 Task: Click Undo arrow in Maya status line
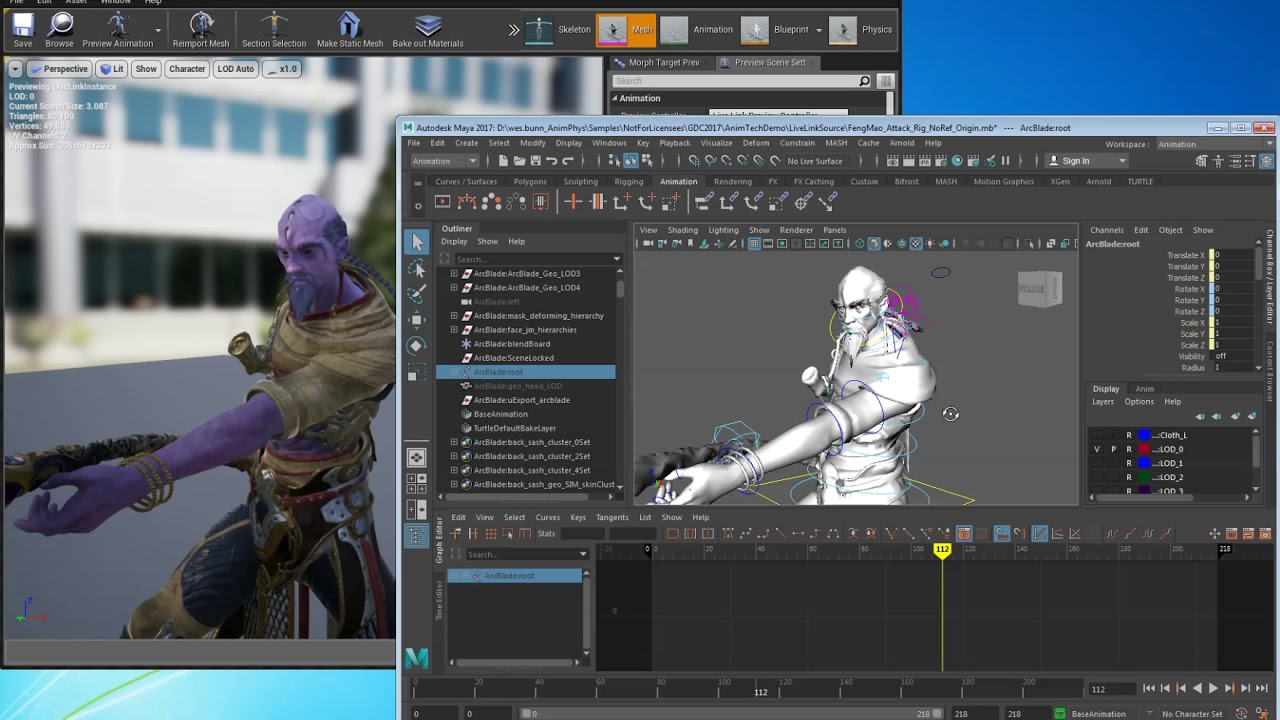(x=551, y=161)
